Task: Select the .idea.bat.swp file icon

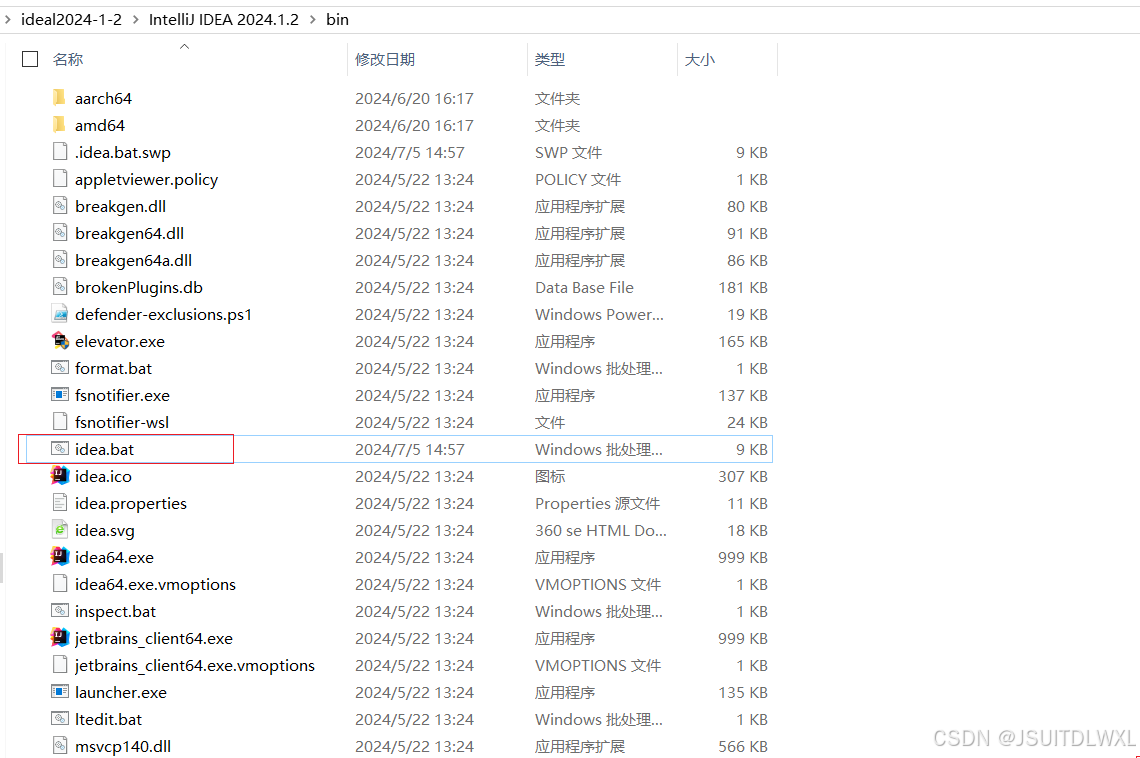Action: coord(60,151)
